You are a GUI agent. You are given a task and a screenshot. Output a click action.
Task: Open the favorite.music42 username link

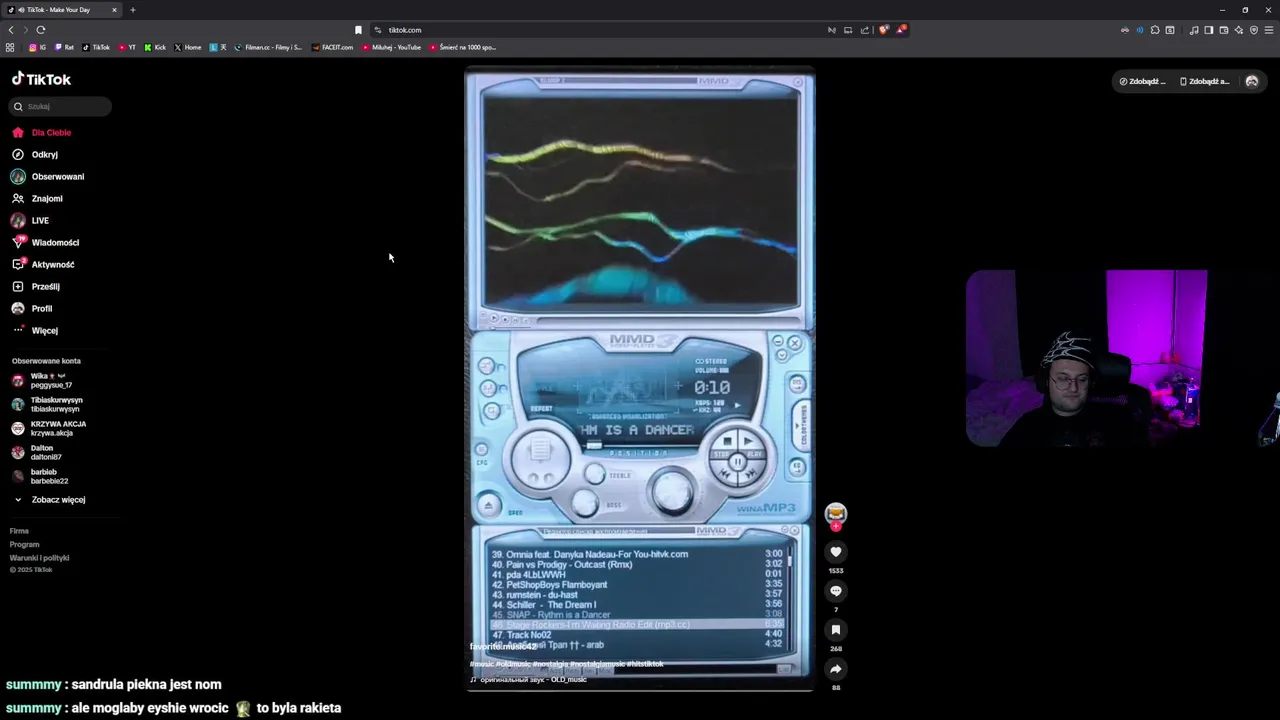(x=503, y=647)
